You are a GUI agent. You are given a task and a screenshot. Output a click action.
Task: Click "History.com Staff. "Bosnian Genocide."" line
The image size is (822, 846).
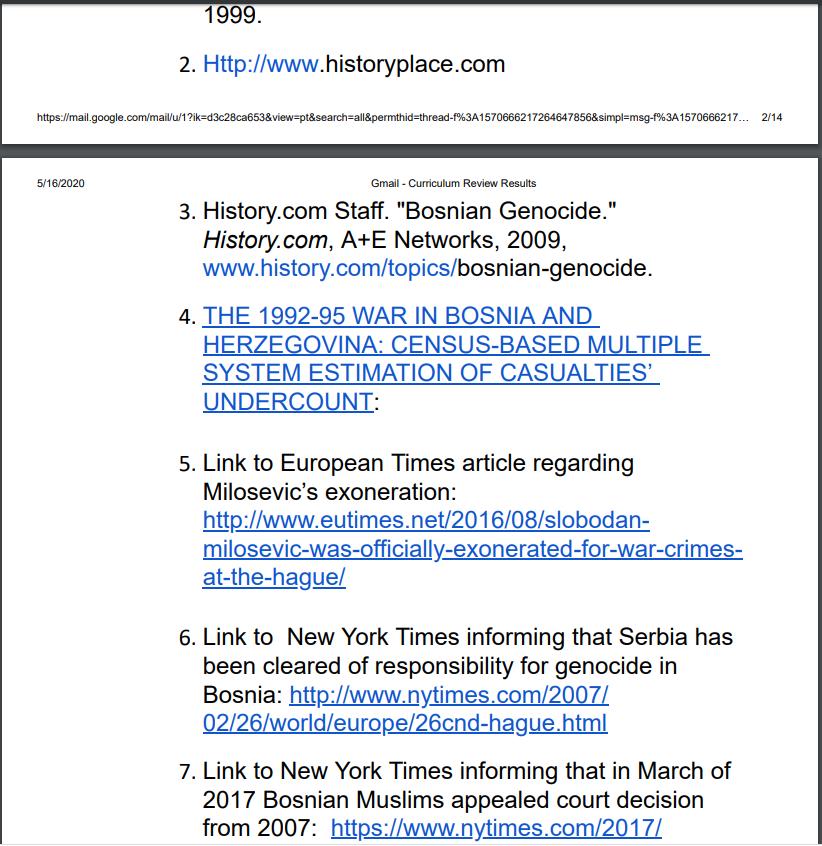point(410,212)
